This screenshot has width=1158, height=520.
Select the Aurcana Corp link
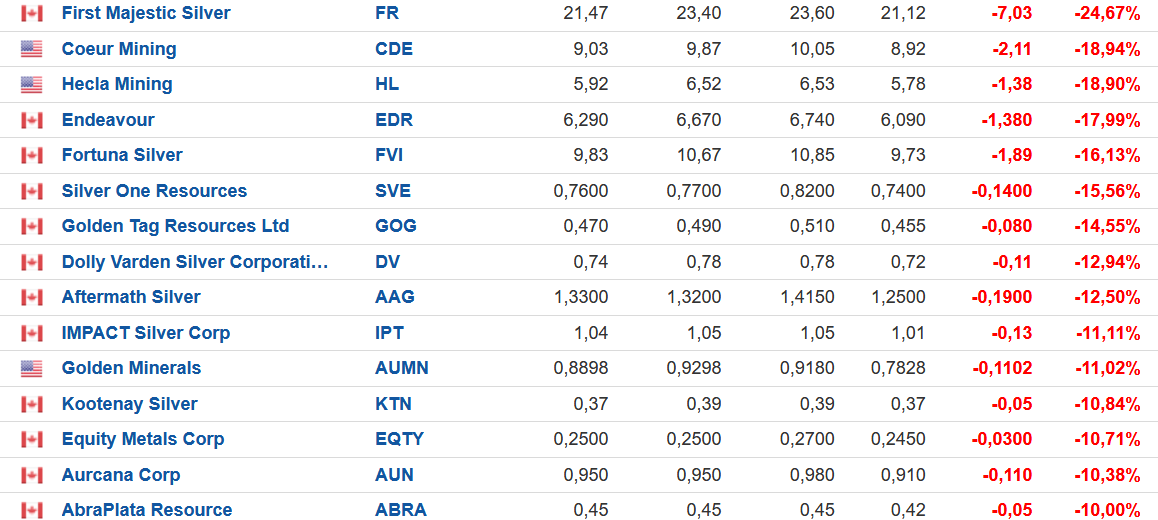point(121,475)
